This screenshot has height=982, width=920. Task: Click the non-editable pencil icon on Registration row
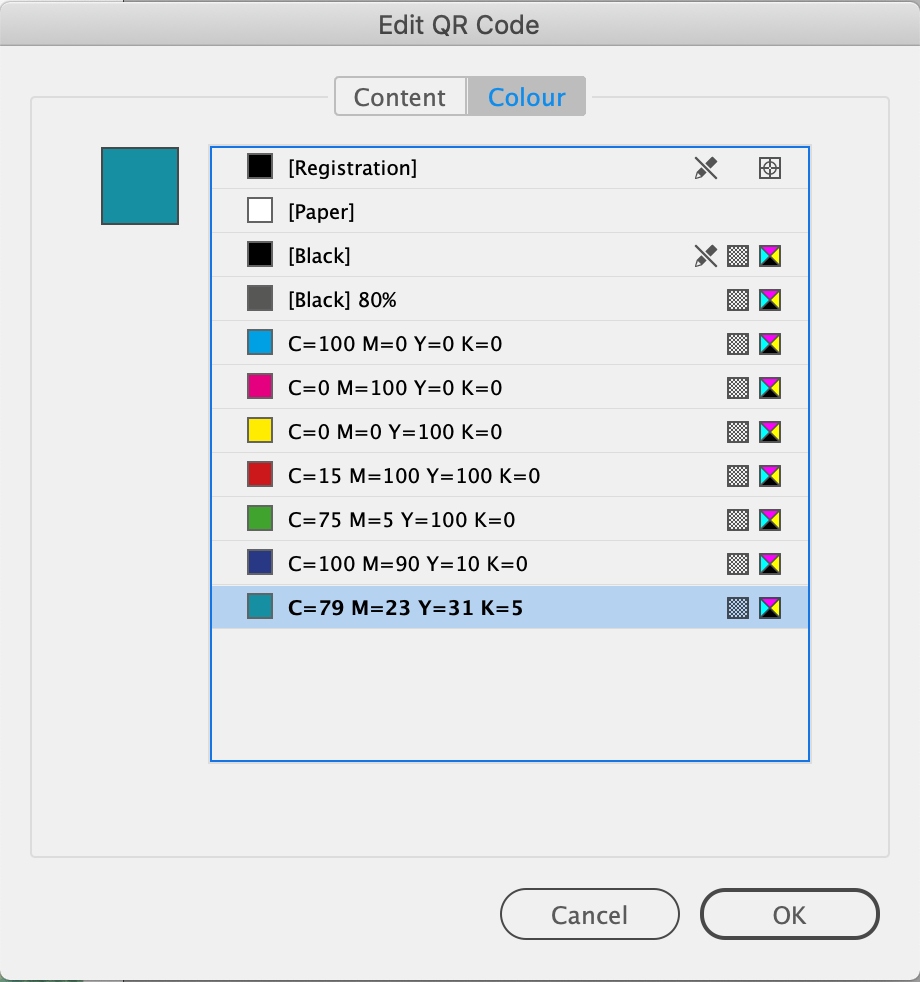(706, 168)
